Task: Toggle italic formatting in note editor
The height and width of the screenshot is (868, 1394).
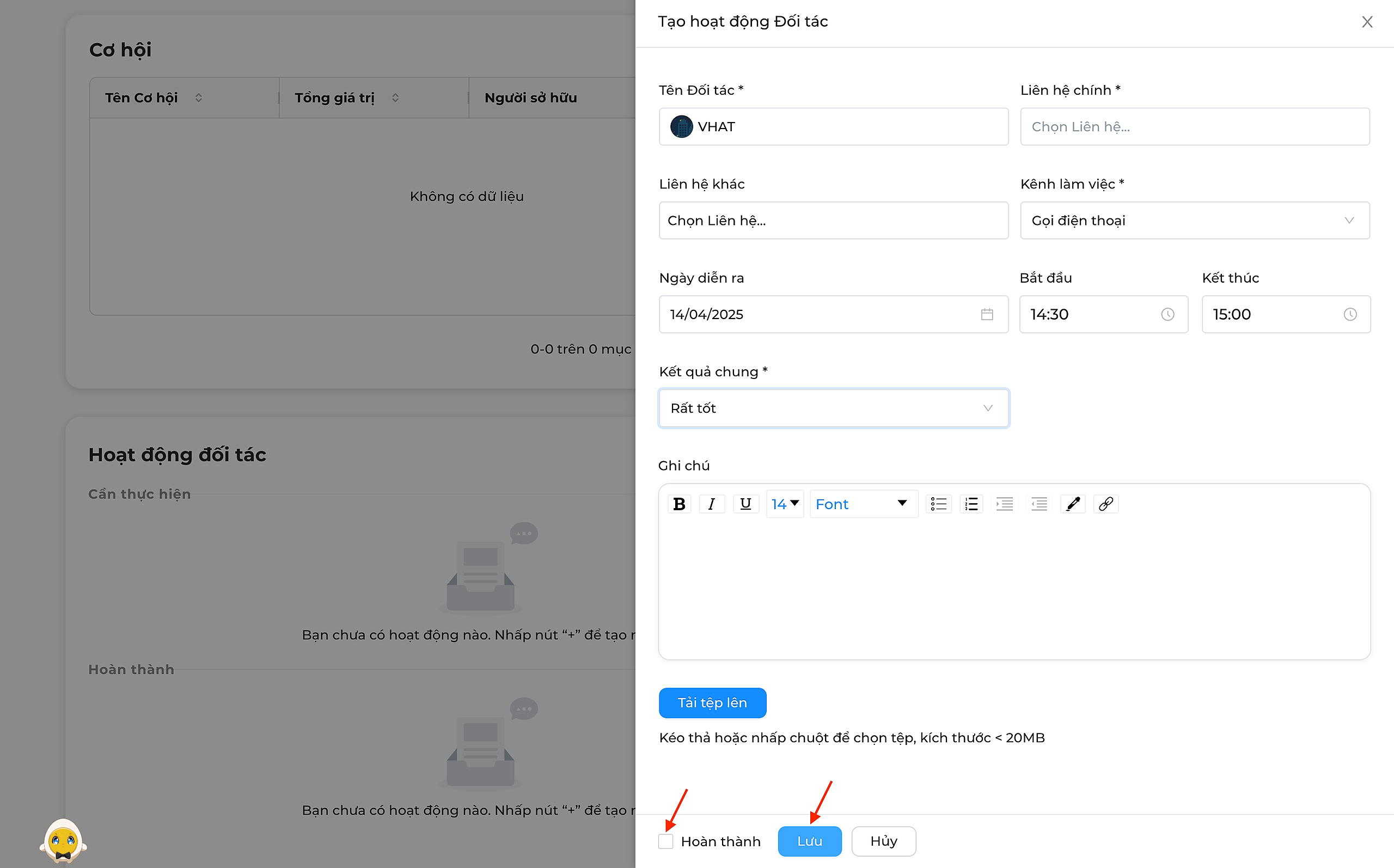Action: (x=712, y=504)
